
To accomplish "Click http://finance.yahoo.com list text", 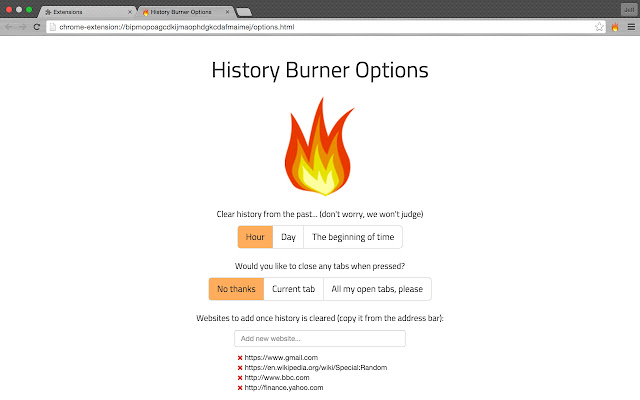I will (x=284, y=388).
